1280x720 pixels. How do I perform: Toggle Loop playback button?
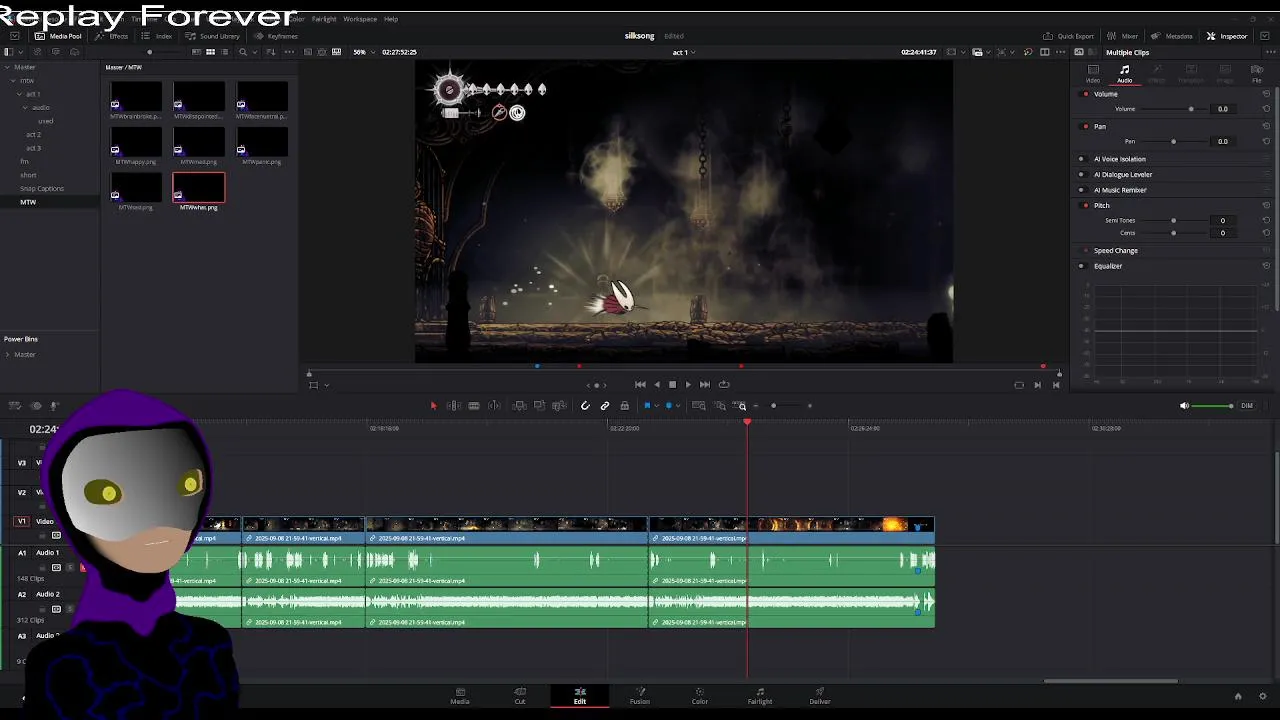pos(724,385)
